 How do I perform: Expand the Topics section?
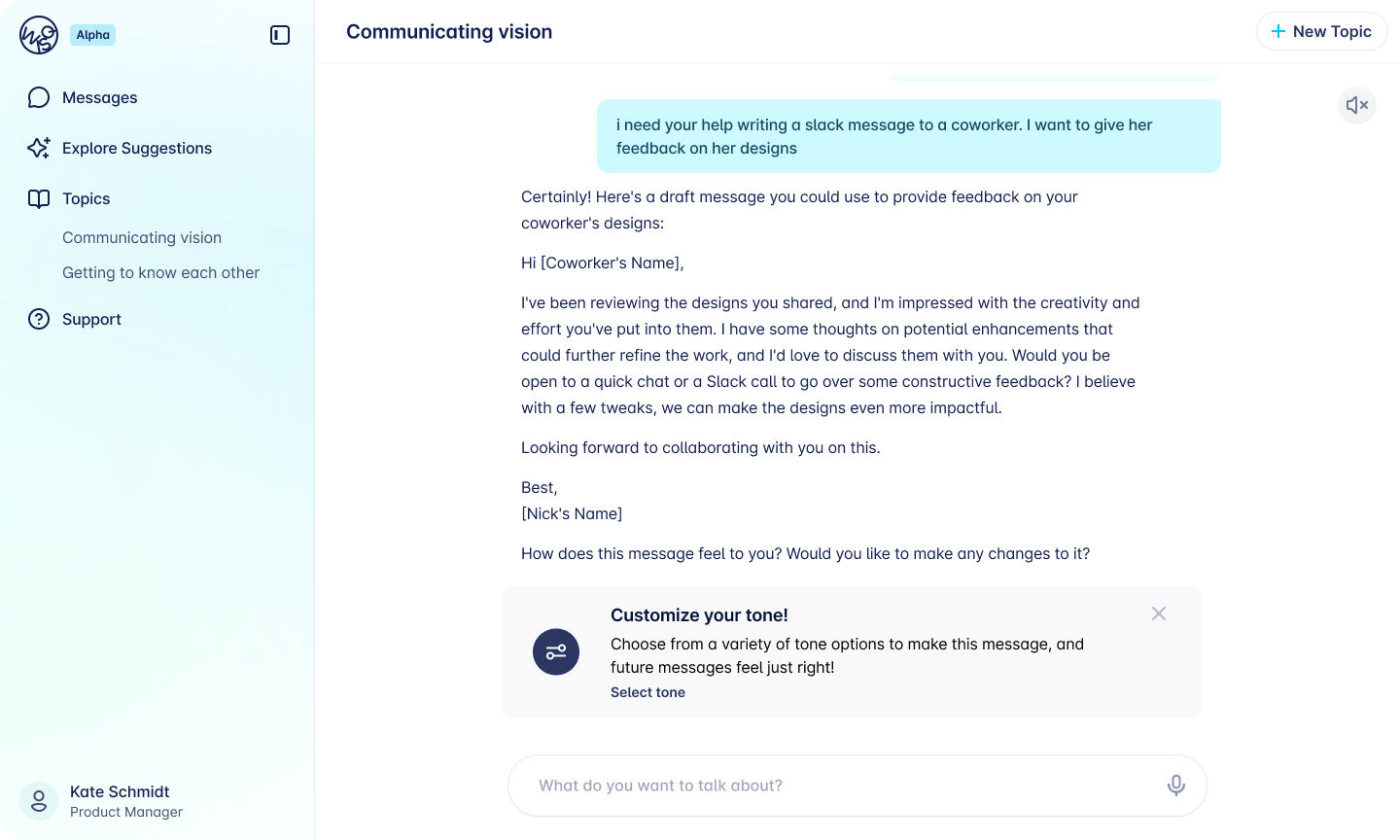86,198
